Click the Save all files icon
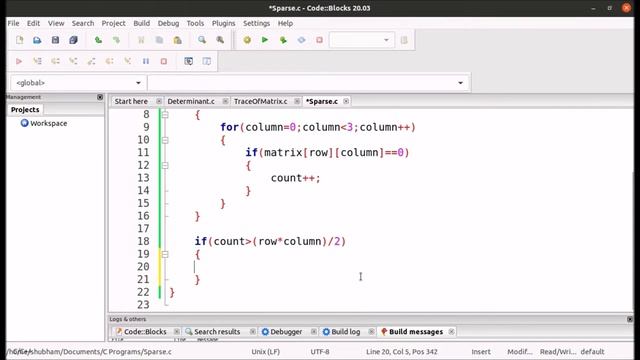Screen dimensions: 640x360 pyautogui.click(x=73, y=40)
